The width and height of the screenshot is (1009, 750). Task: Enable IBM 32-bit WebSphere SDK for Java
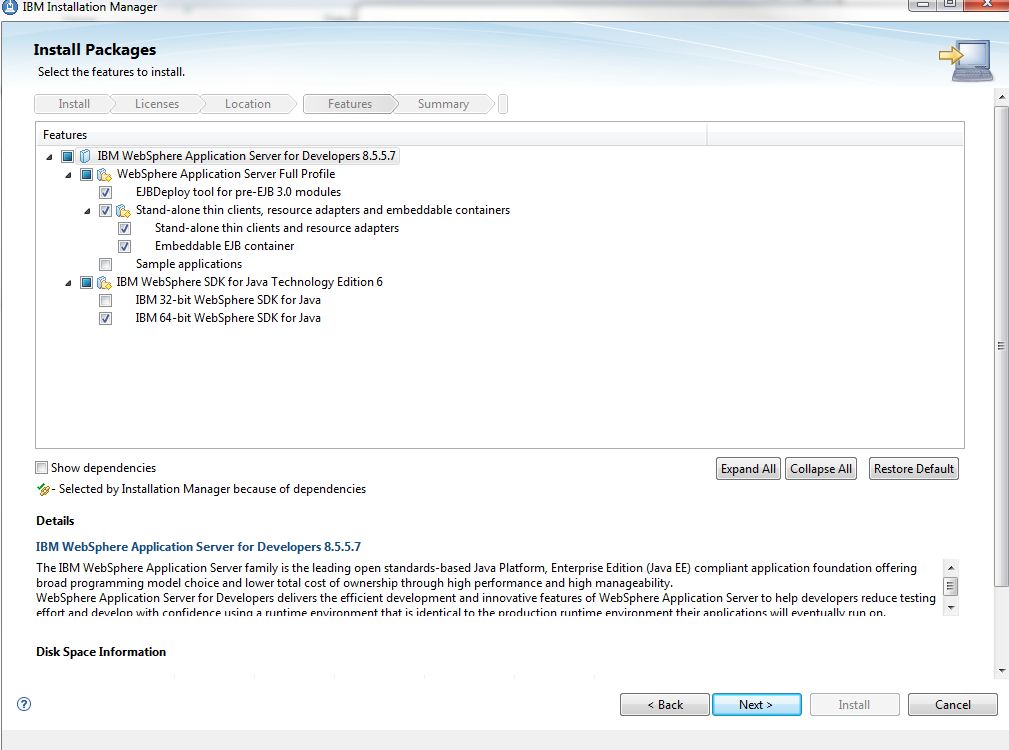(x=106, y=300)
